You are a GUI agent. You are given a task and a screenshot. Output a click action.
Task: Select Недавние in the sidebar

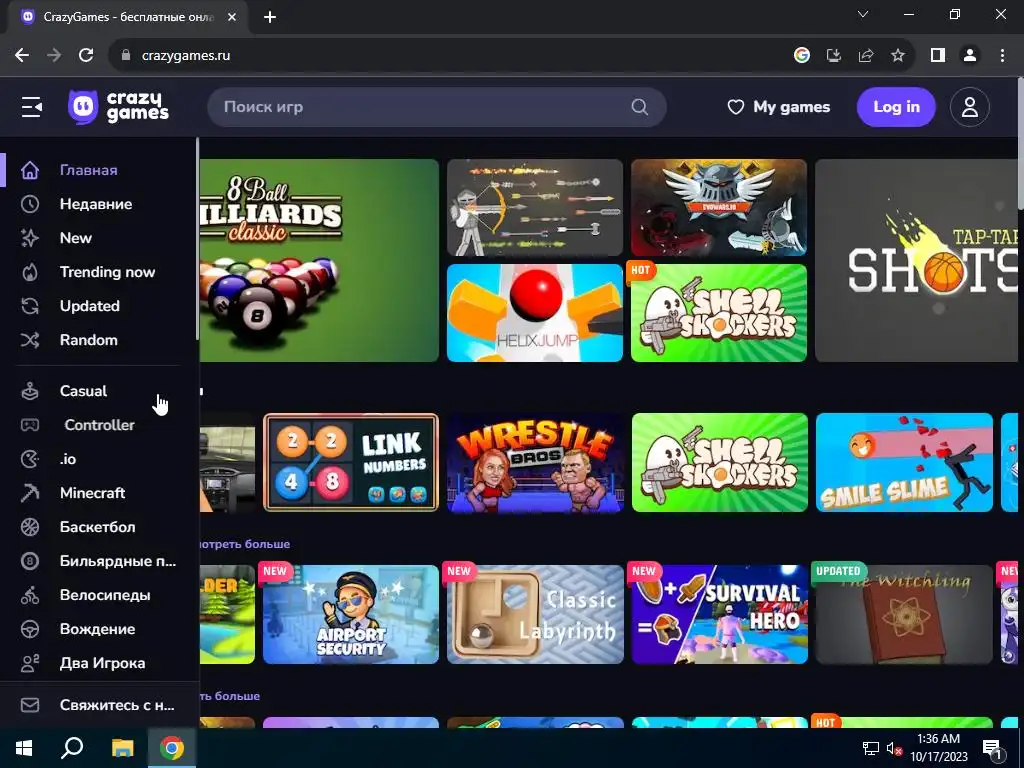coord(96,204)
